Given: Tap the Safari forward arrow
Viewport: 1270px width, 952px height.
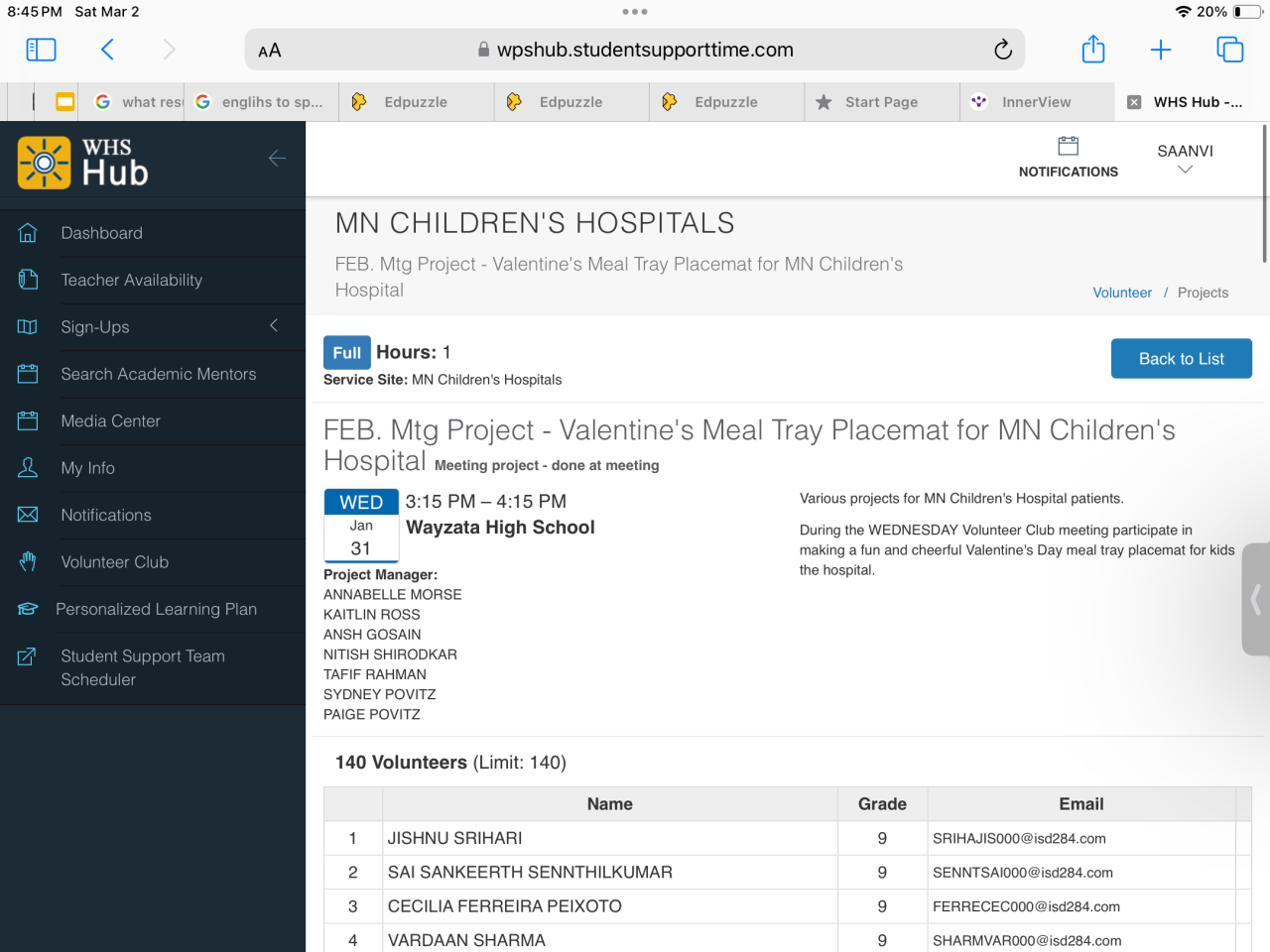Looking at the screenshot, I should [169, 50].
